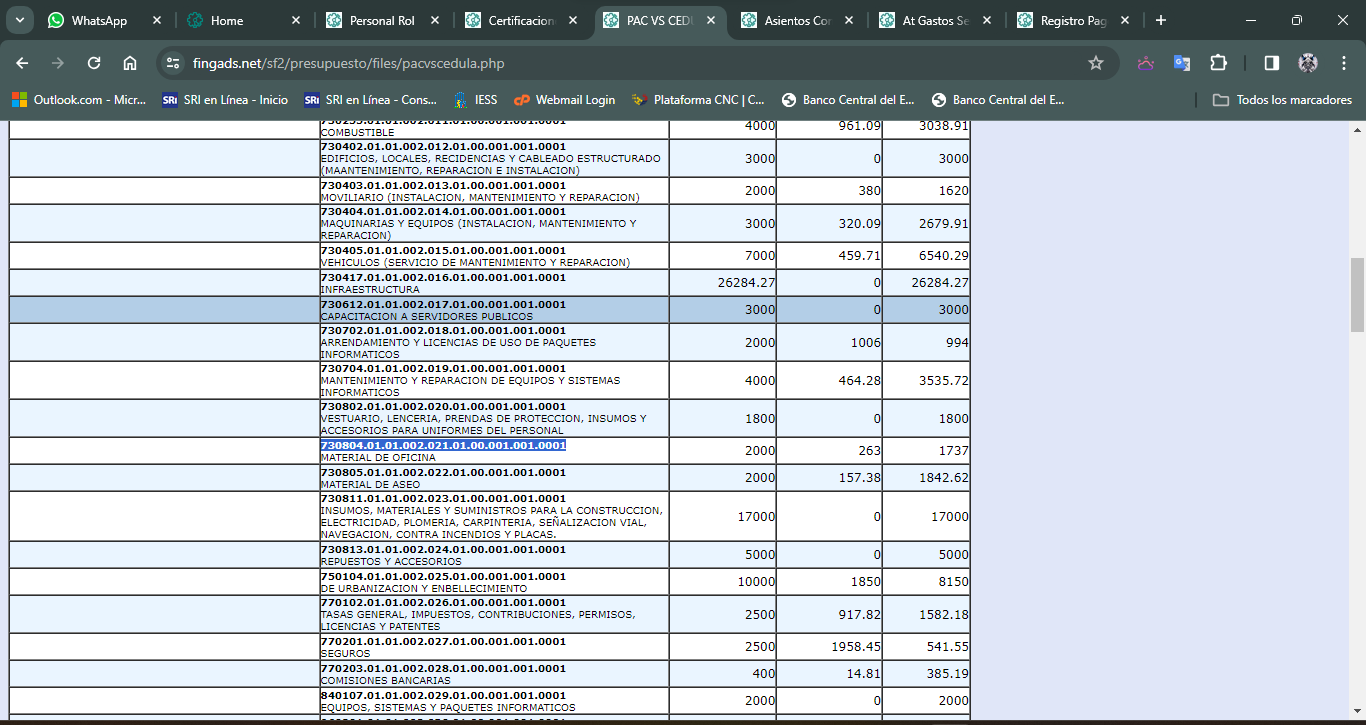Click the browser back arrow
1366x725 pixels.
tap(22, 63)
